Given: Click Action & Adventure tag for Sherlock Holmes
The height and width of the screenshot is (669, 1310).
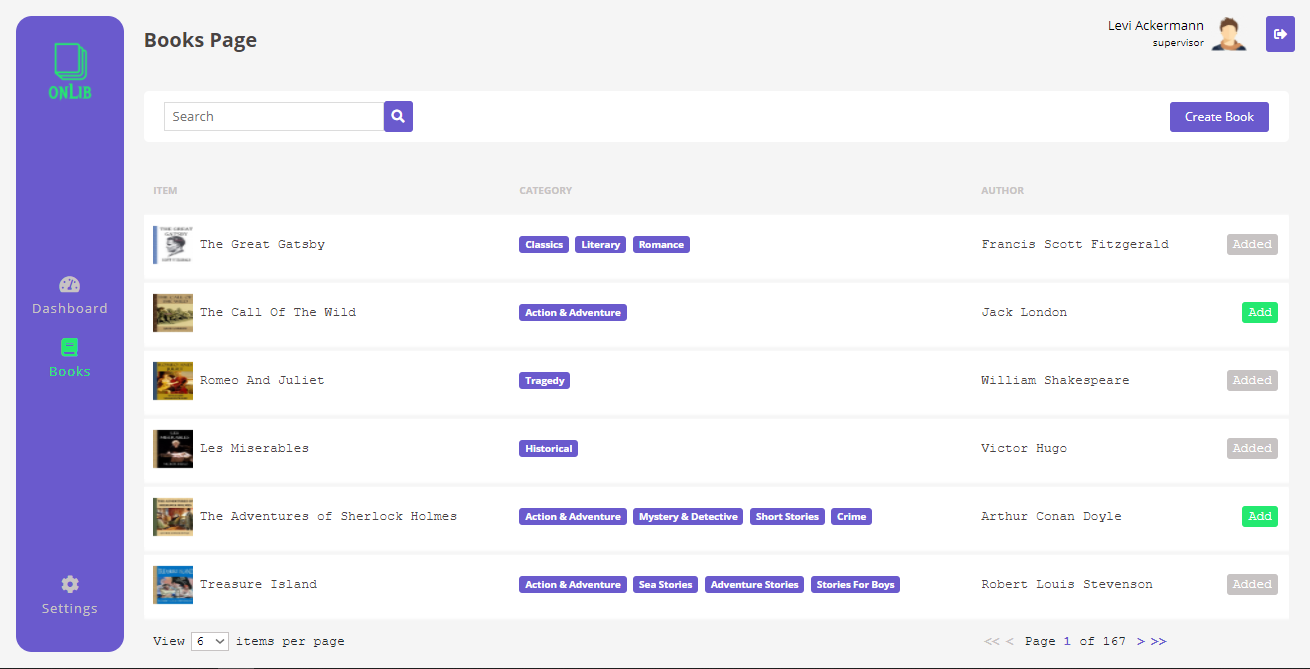Looking at the screenshot, I should [573, 516].
